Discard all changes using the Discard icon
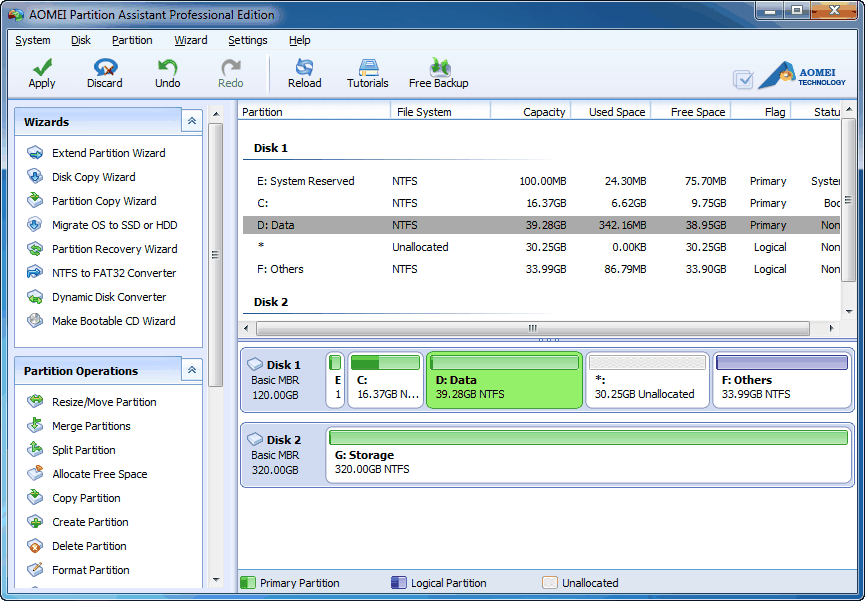Screen dimensions: 865x601 104,71
